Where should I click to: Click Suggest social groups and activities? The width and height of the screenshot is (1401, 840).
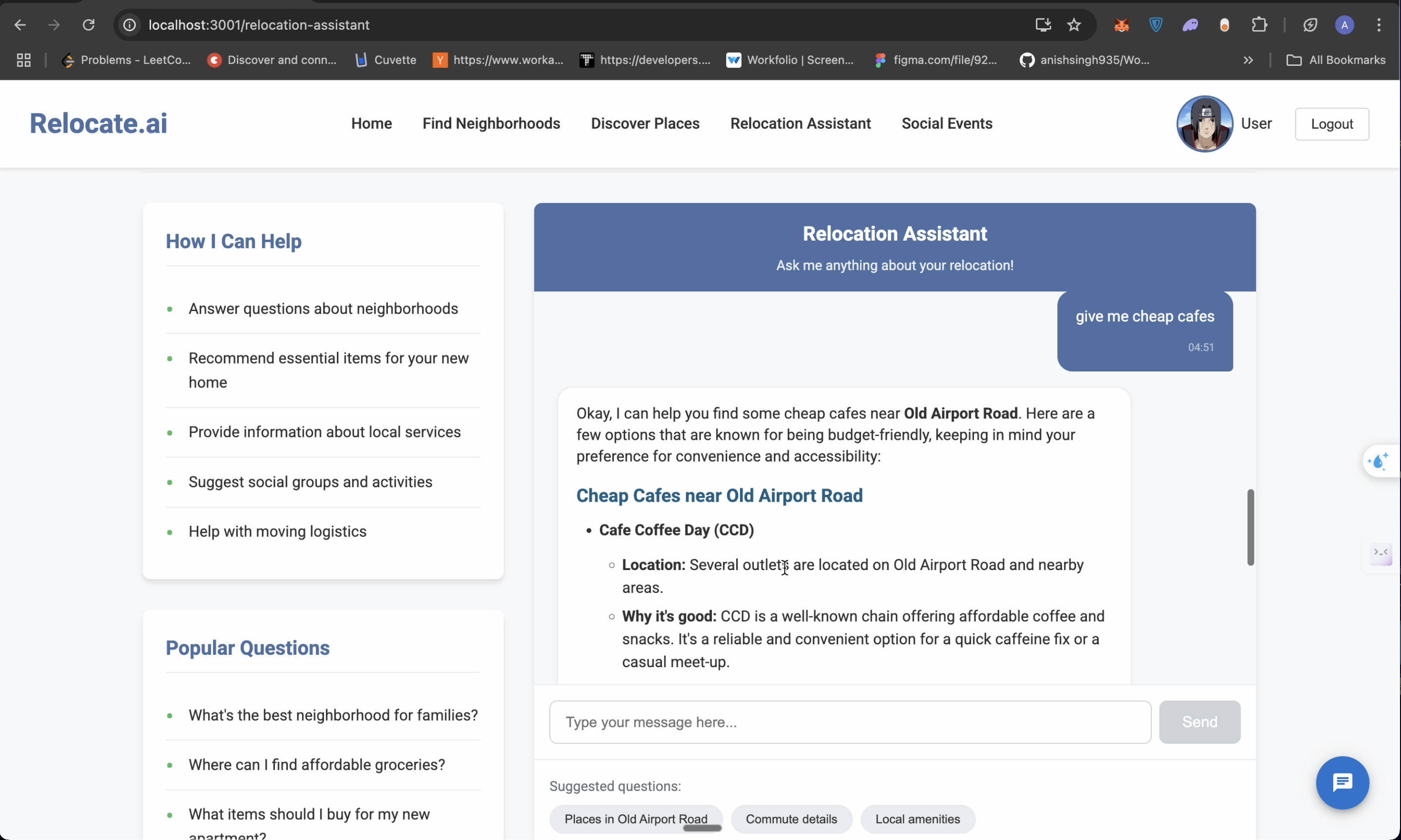click(x=310, y=482)
